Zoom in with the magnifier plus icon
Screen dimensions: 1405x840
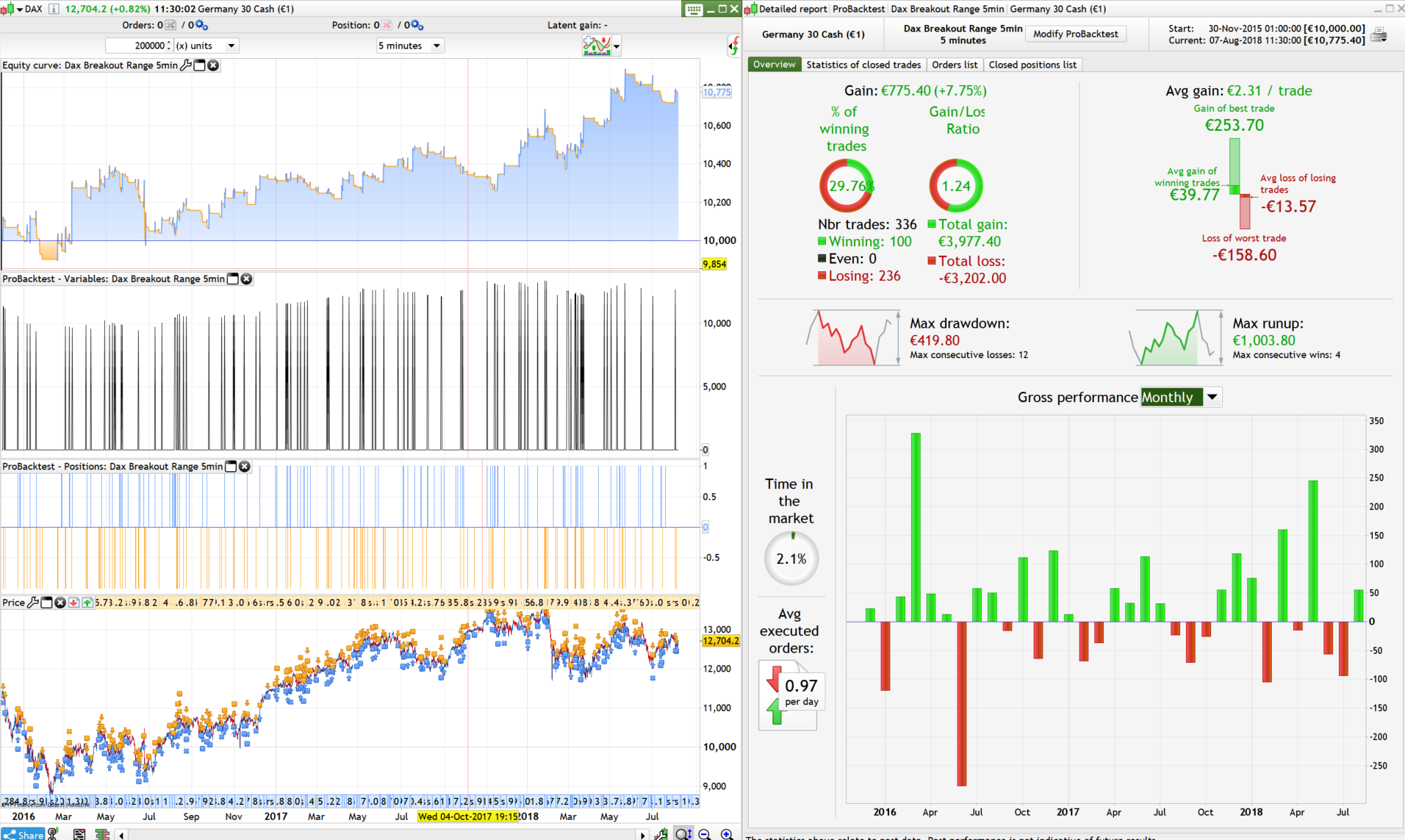click(x=727, y=834)
